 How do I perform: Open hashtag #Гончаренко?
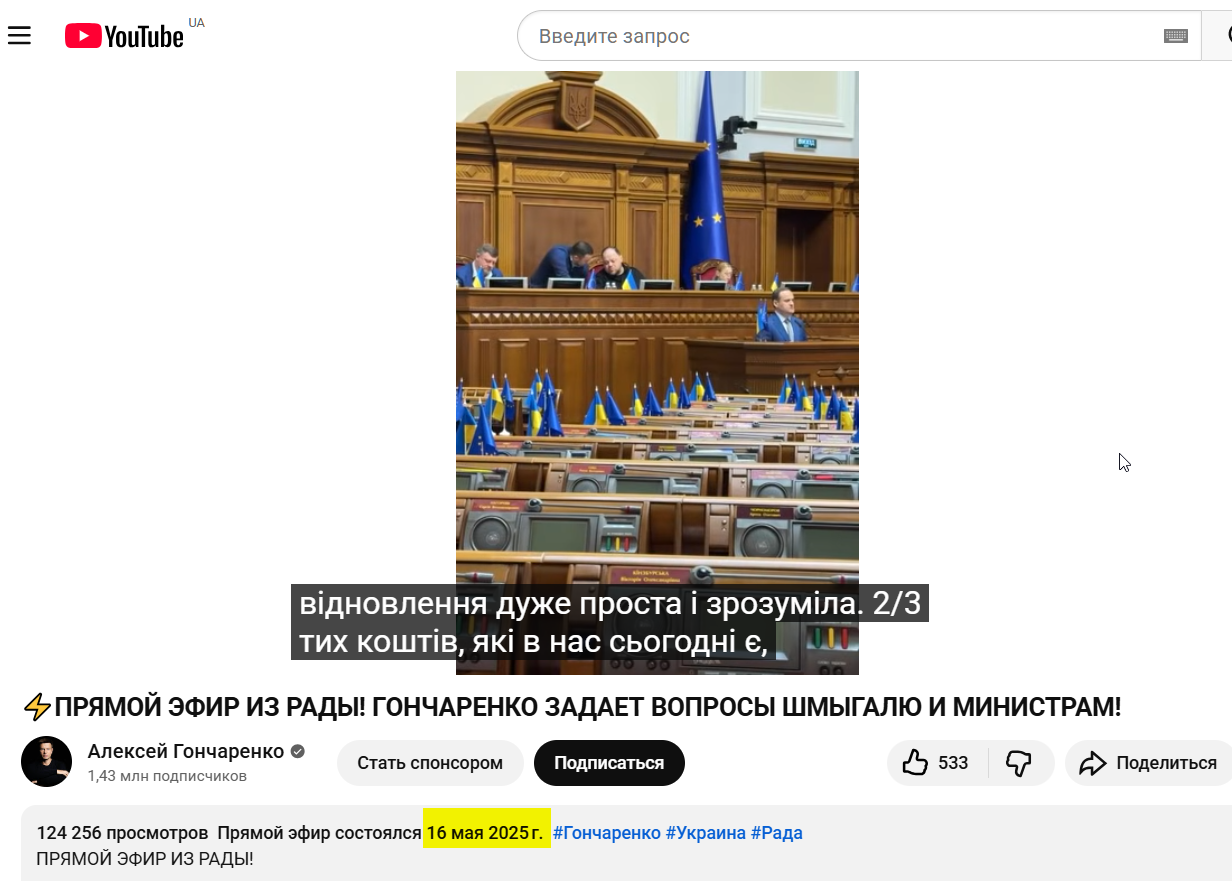[606, 833]
